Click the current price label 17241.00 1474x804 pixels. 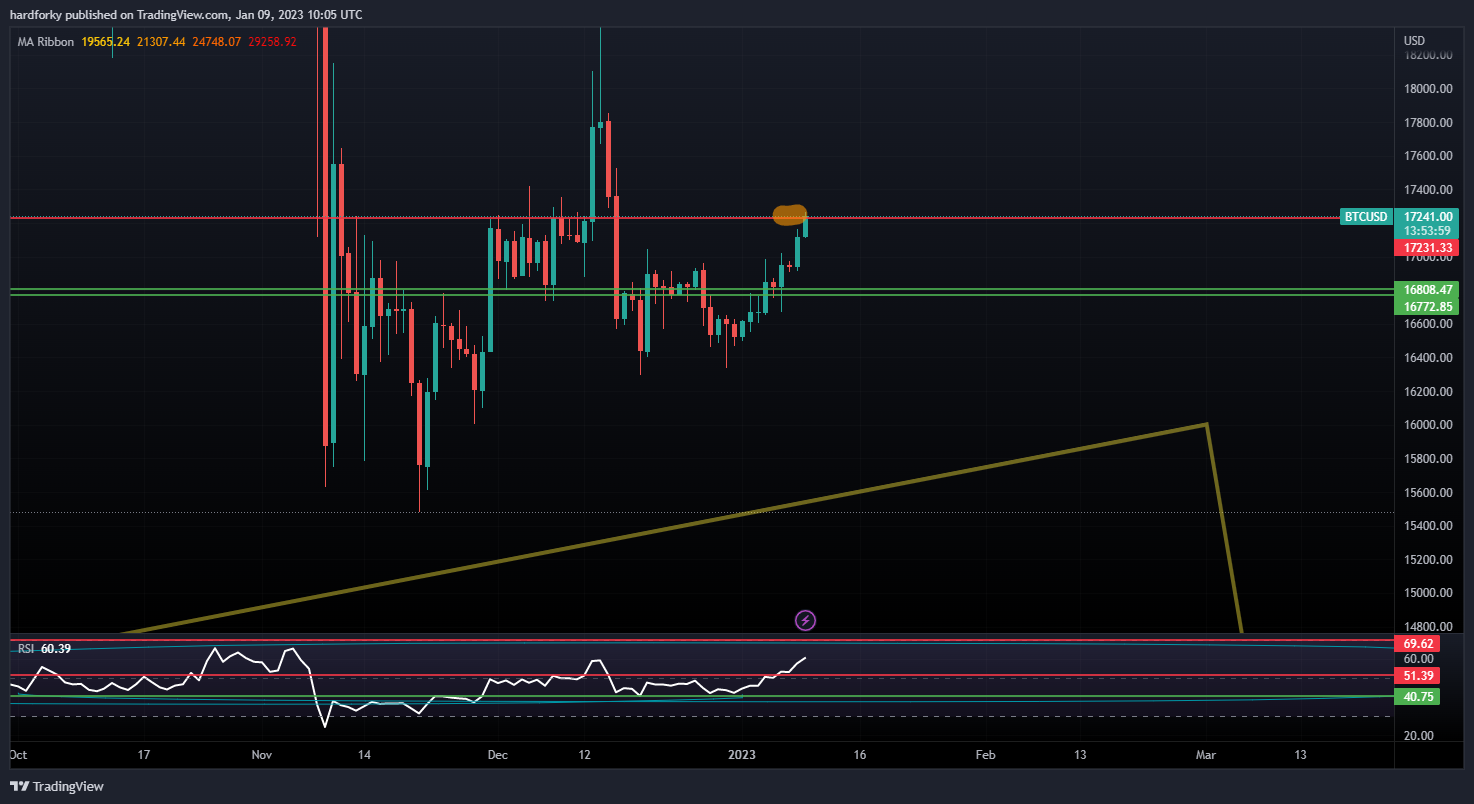[x=1428, y=216]
